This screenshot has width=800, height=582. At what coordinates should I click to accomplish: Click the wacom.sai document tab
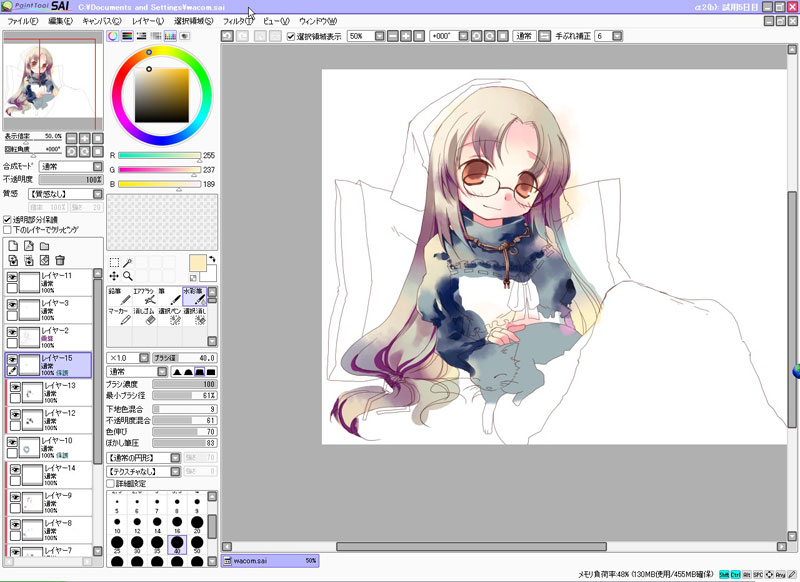point(270,561)
